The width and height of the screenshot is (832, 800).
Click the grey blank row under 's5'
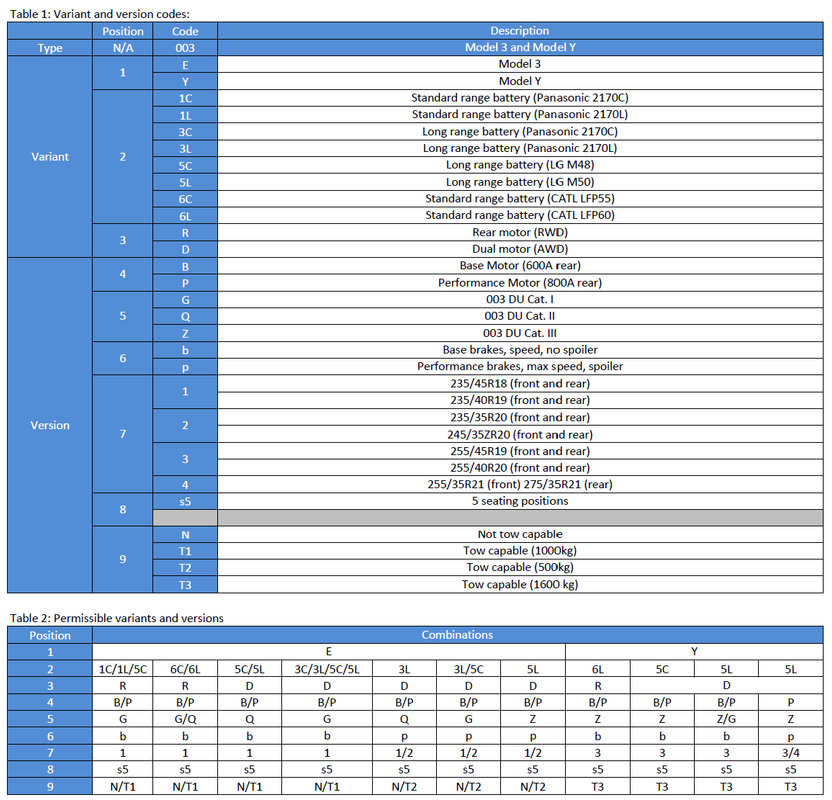tap(488, 517)
